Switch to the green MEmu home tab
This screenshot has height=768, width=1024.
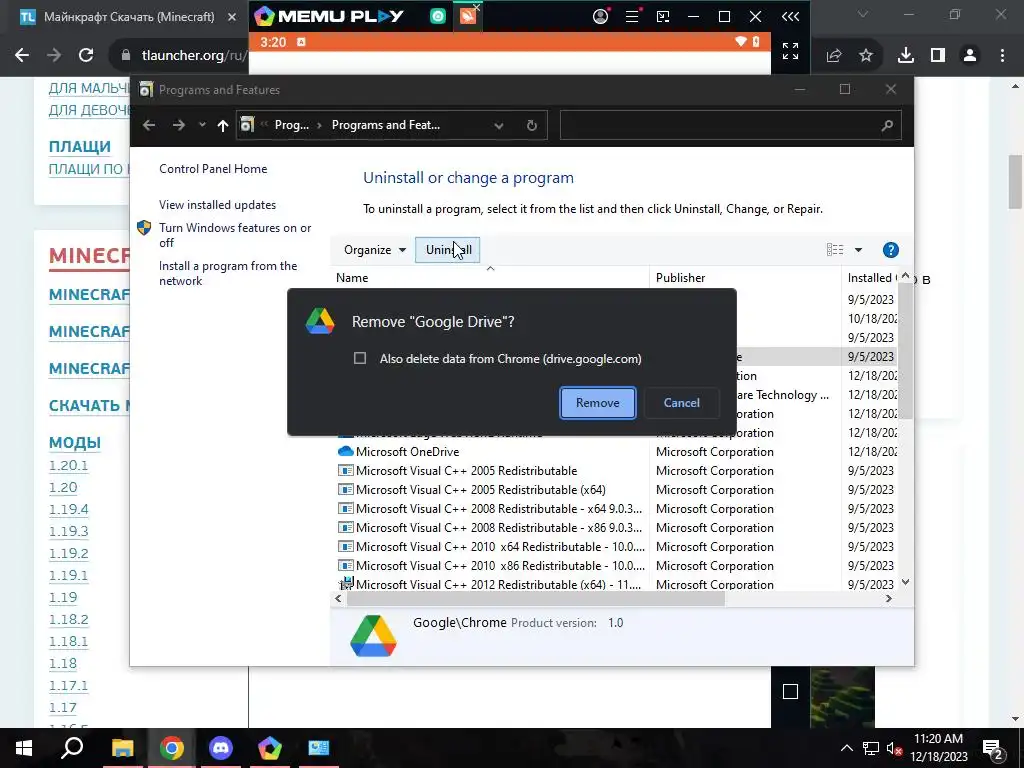(438, 16)
